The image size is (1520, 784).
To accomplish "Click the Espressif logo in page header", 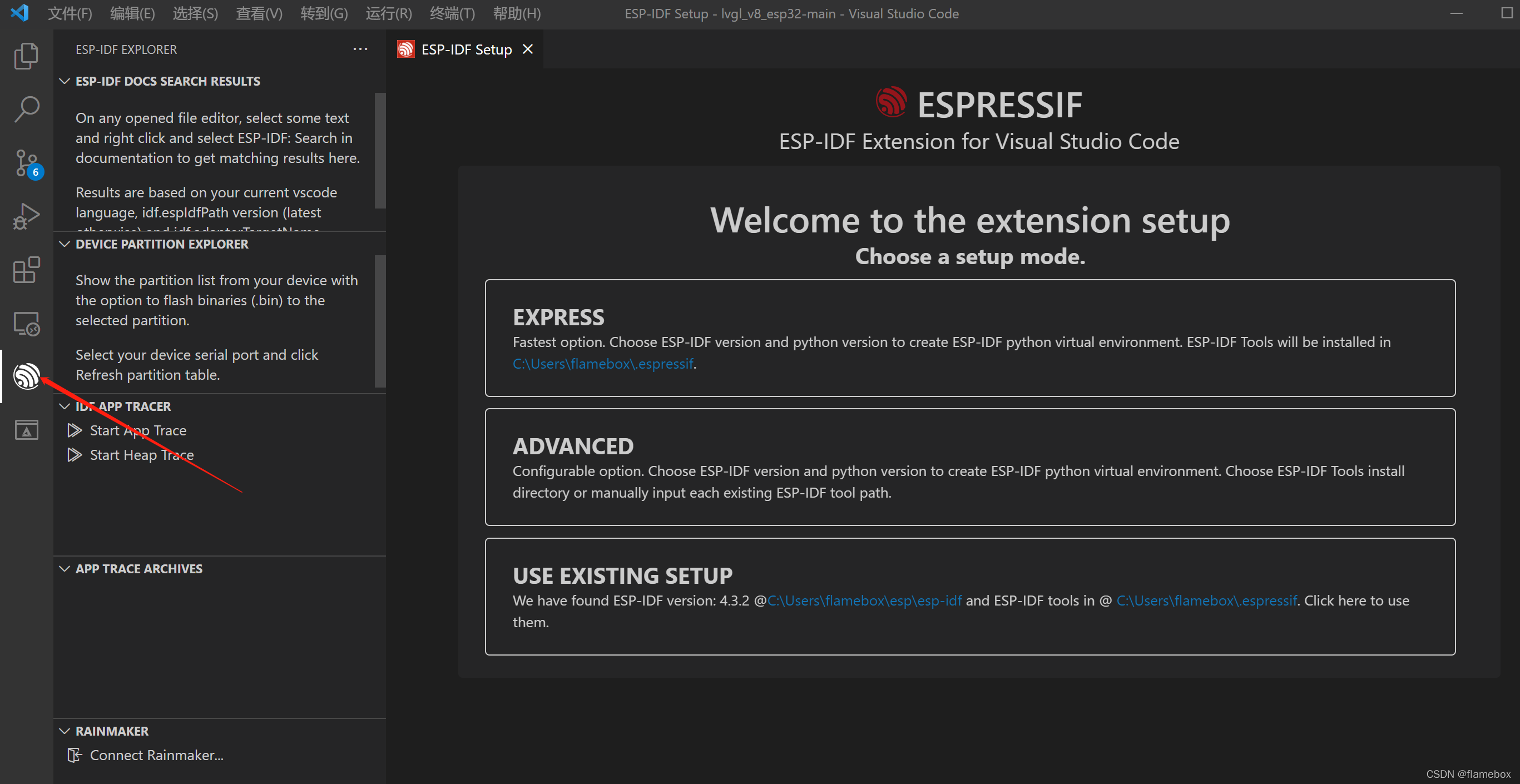I will pos(891,102).
